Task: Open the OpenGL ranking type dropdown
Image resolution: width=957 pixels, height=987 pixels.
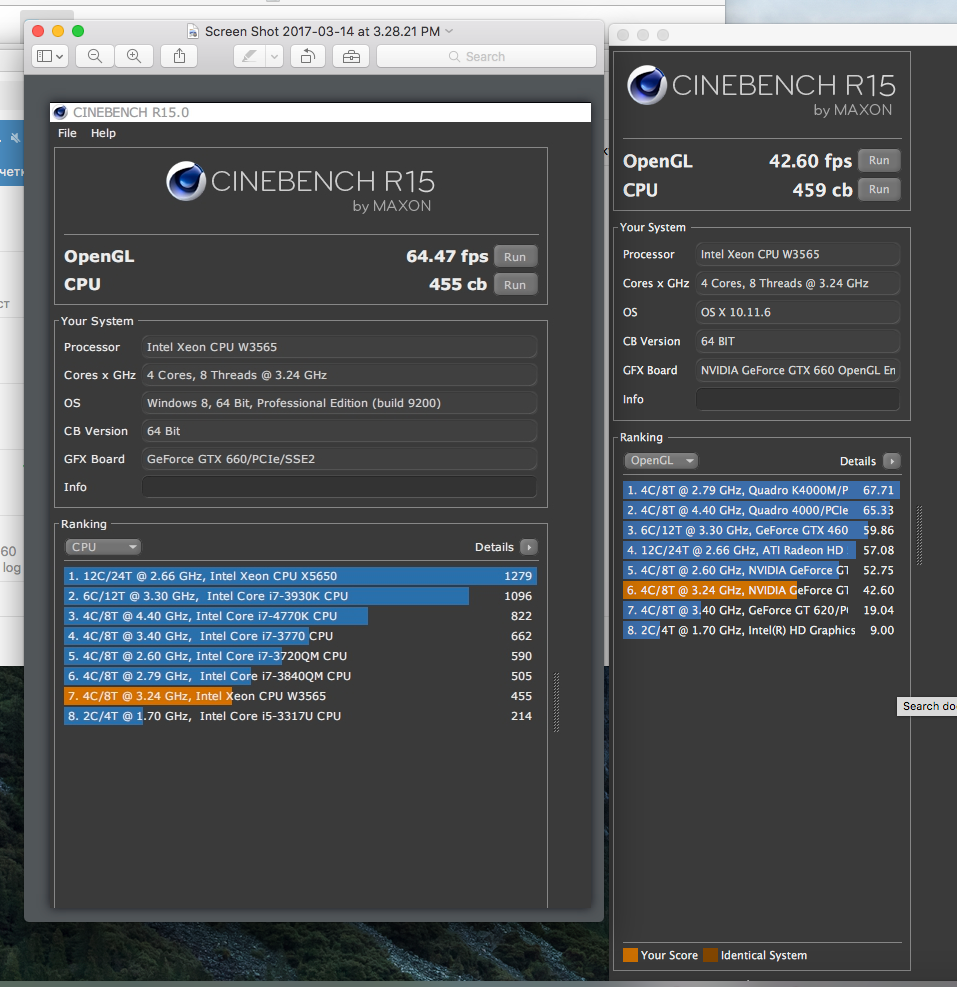Action: click(661, 461)
